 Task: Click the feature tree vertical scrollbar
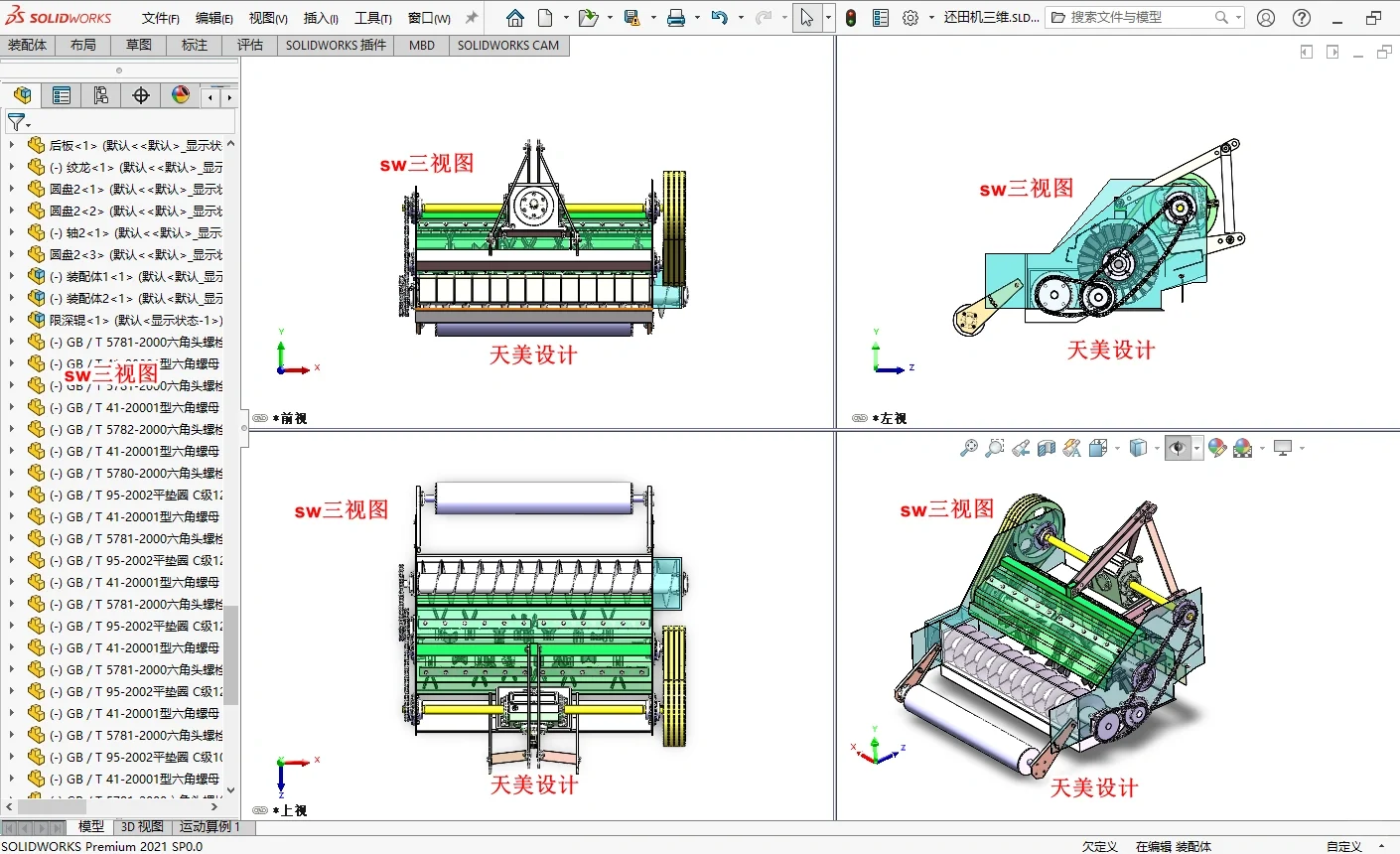(x=230, y=655)
